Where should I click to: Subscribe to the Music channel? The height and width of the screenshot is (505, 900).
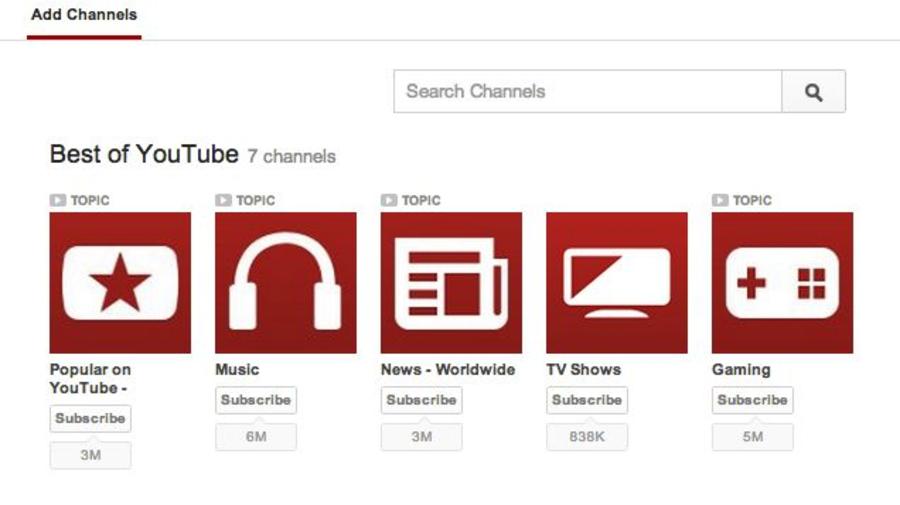256,400
